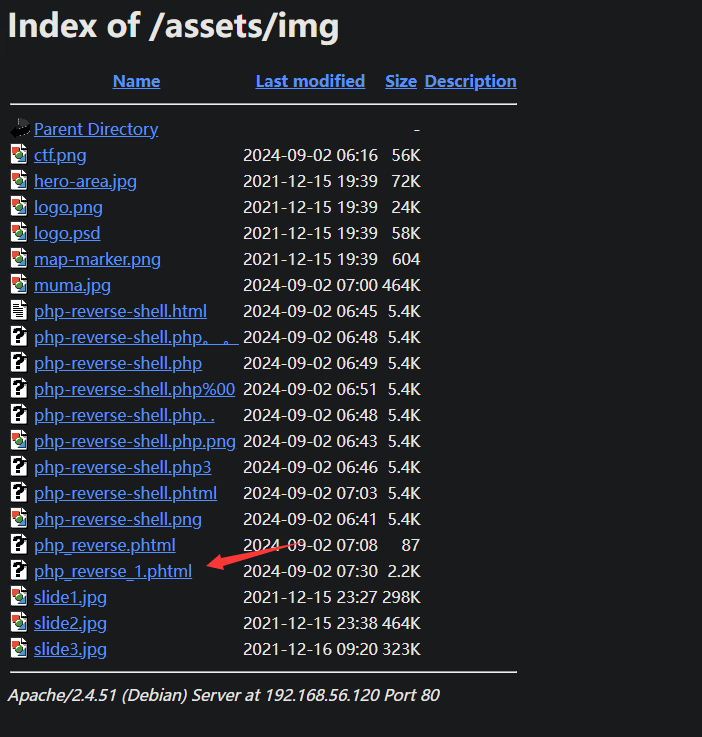Open the Parent Directory link

[96, 129]
